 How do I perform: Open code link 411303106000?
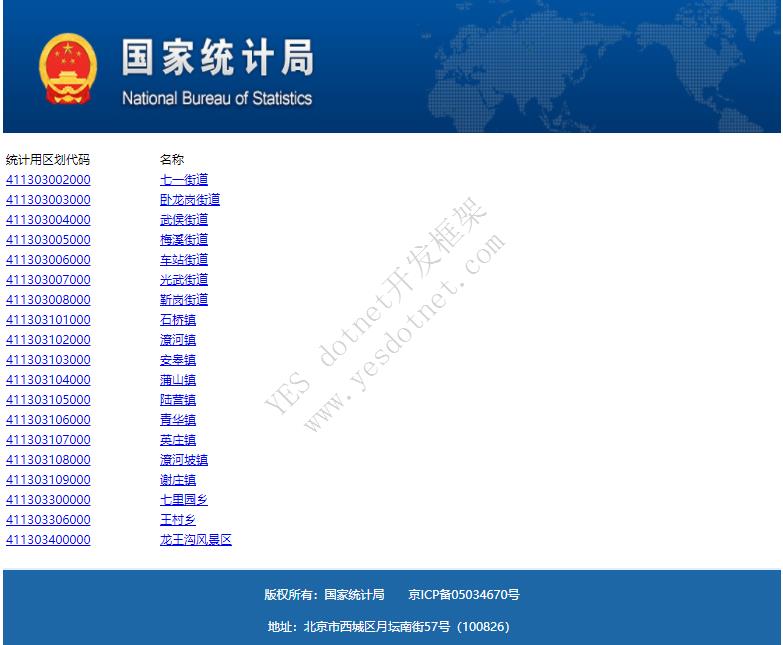48,419
